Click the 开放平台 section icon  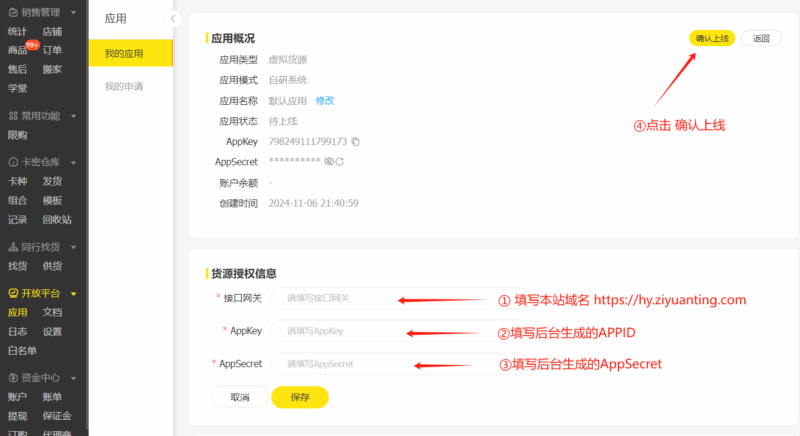click(x=12, y=294)
